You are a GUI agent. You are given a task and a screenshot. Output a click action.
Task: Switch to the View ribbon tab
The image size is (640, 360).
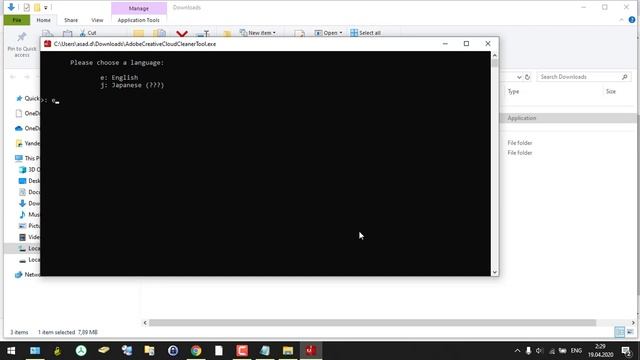pos(97,20)
